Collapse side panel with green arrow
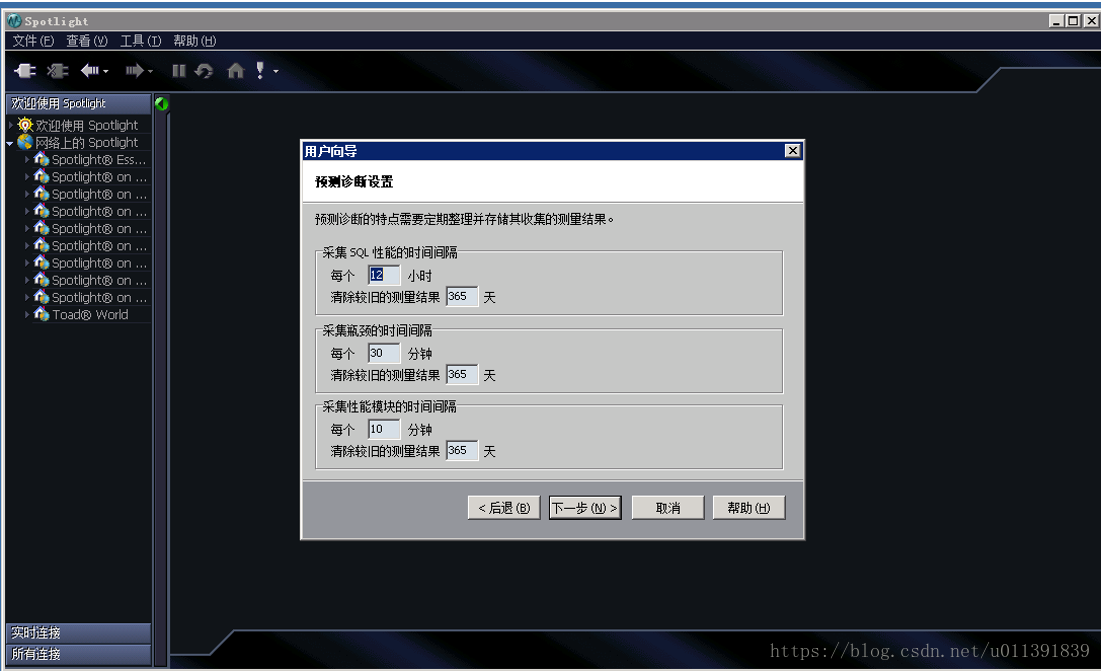Screen dimensions: 1101x671 point(161,104)
